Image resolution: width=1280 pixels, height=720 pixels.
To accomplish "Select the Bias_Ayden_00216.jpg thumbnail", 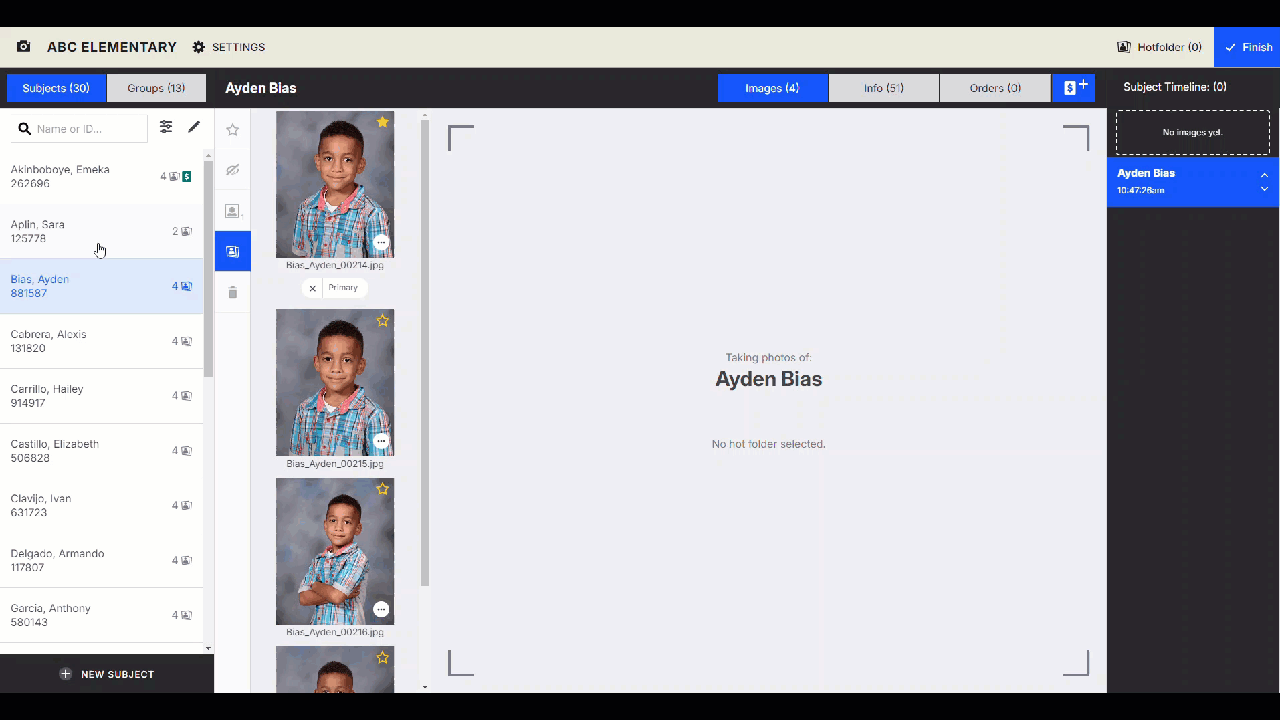I will click(x=335, y=551).
